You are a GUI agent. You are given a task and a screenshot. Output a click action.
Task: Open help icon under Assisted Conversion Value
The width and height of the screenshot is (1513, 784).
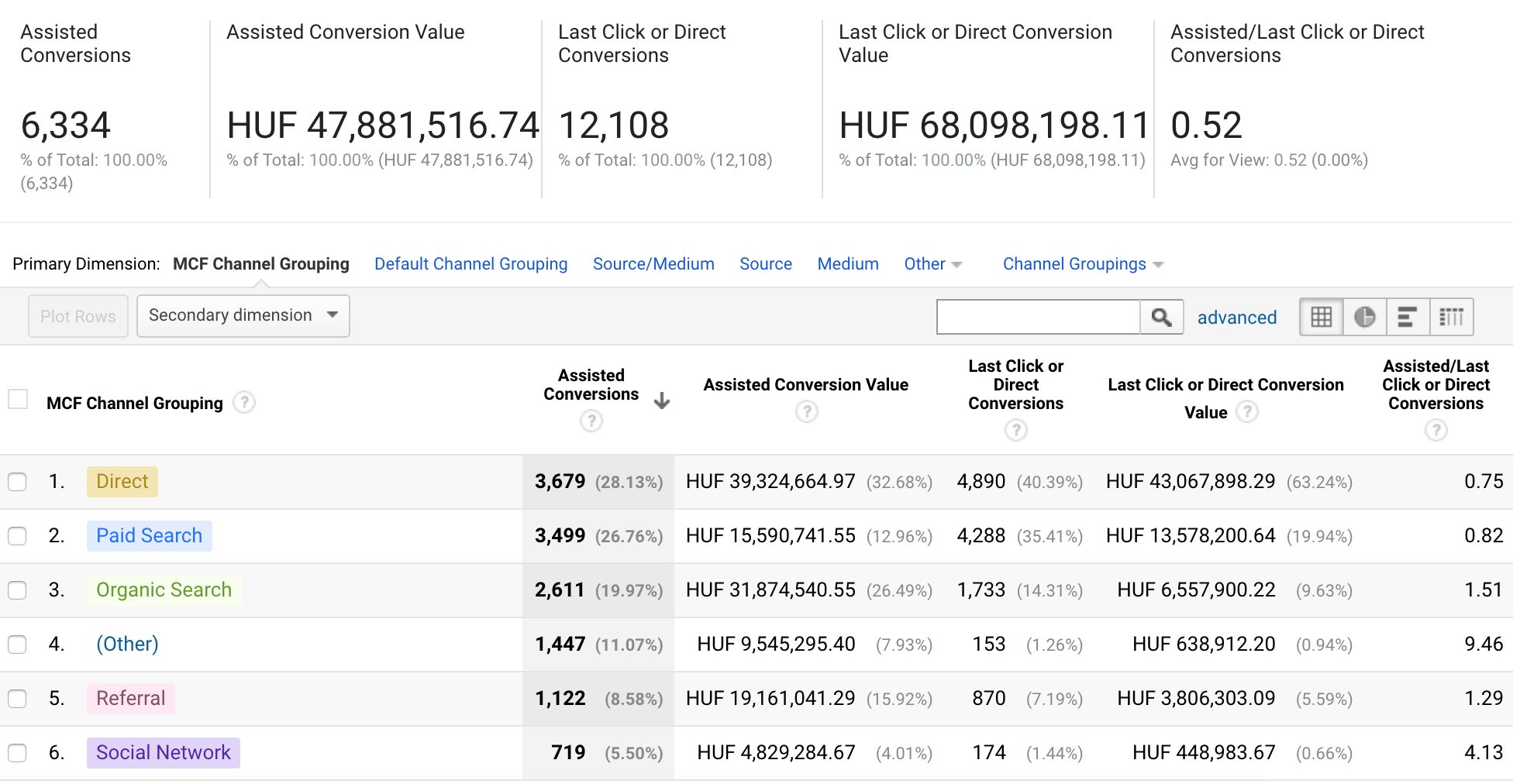(x=807, y=411)
